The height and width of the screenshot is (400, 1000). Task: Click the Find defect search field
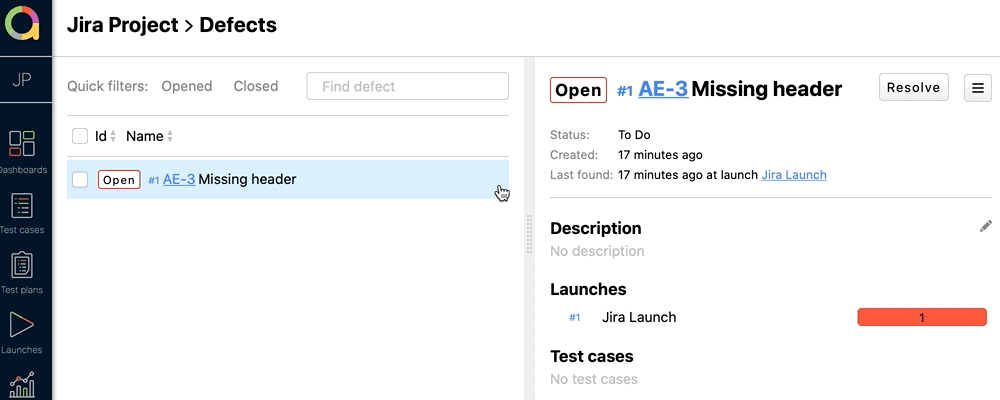(x=407, y=86)
